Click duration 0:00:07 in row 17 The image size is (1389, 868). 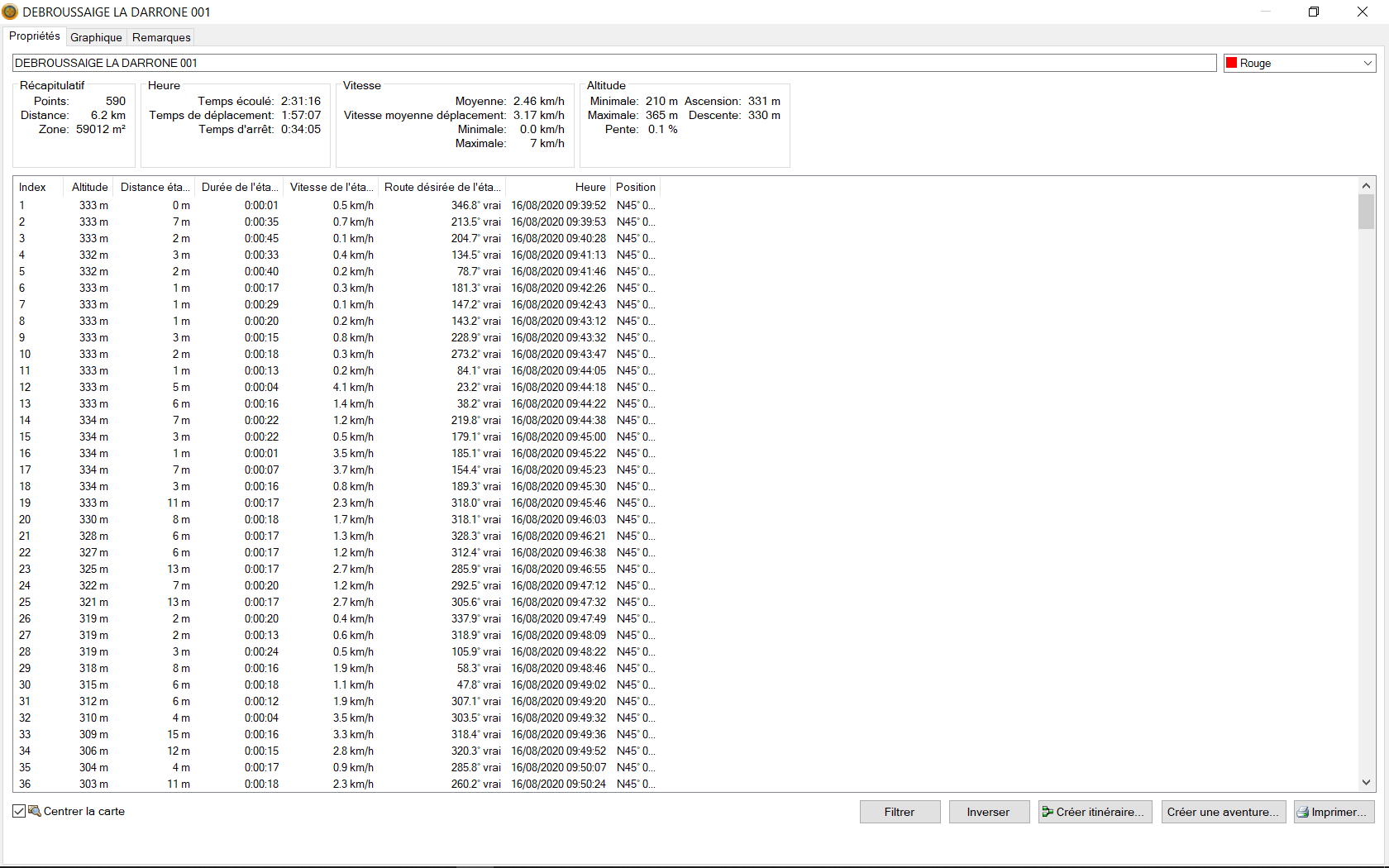(261, 470)
